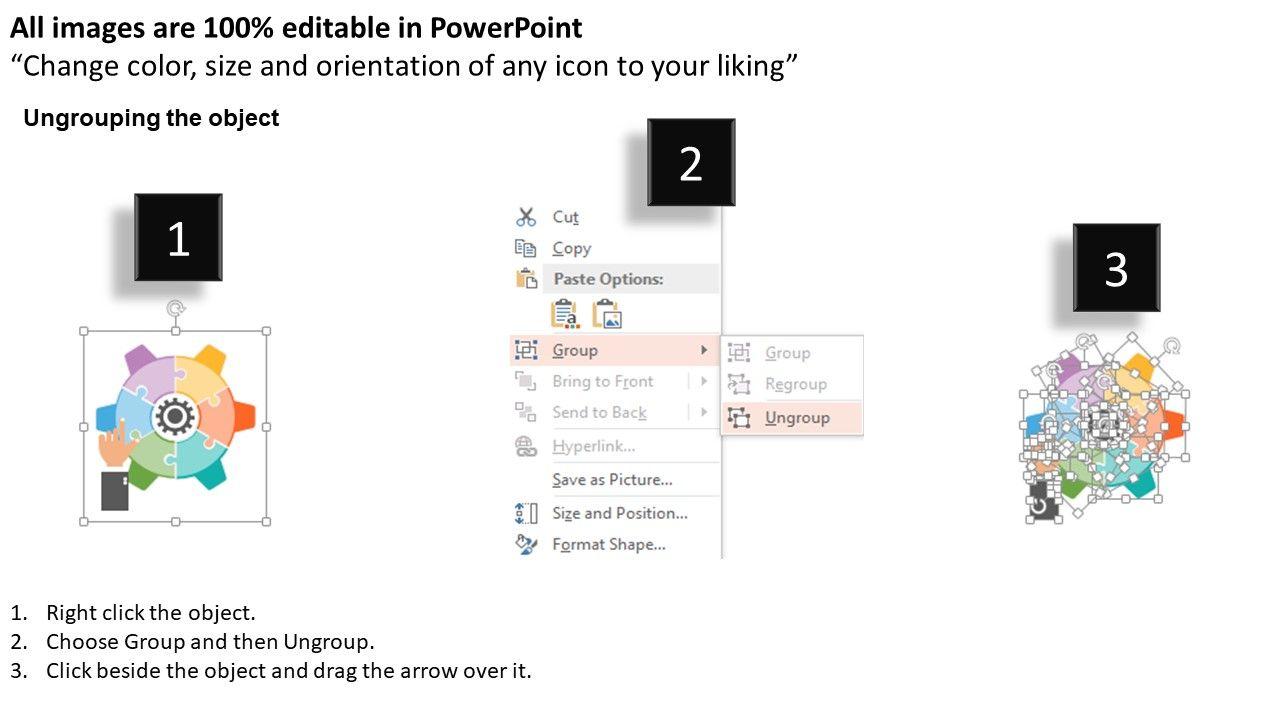Click the orange tooth of the grouped gear
The width and height of the screenshot is (1280, 720).
coord(246,415)
